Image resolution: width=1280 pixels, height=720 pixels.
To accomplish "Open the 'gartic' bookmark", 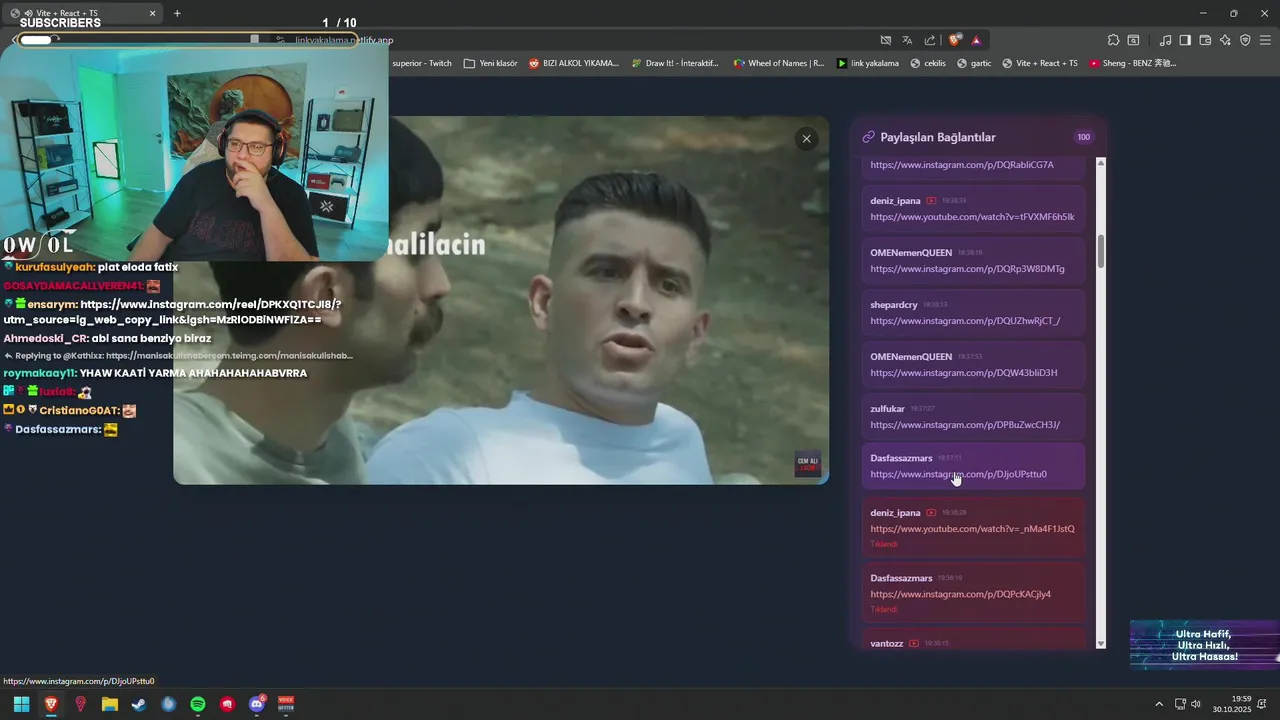I will [974, 63].
